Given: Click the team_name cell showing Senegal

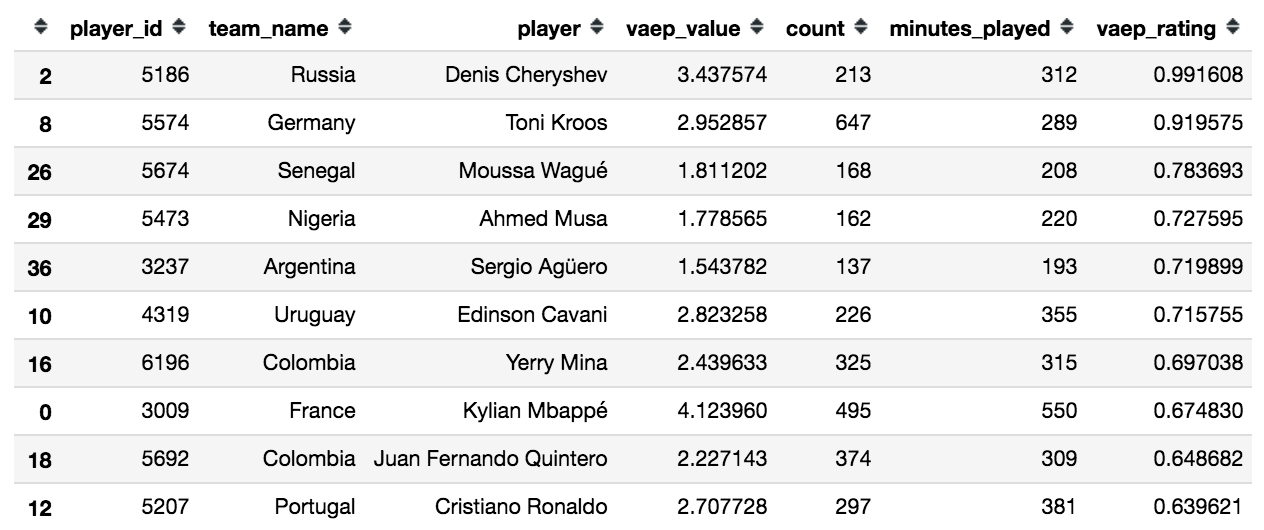Looking at the screenshot, I should 316,171.
